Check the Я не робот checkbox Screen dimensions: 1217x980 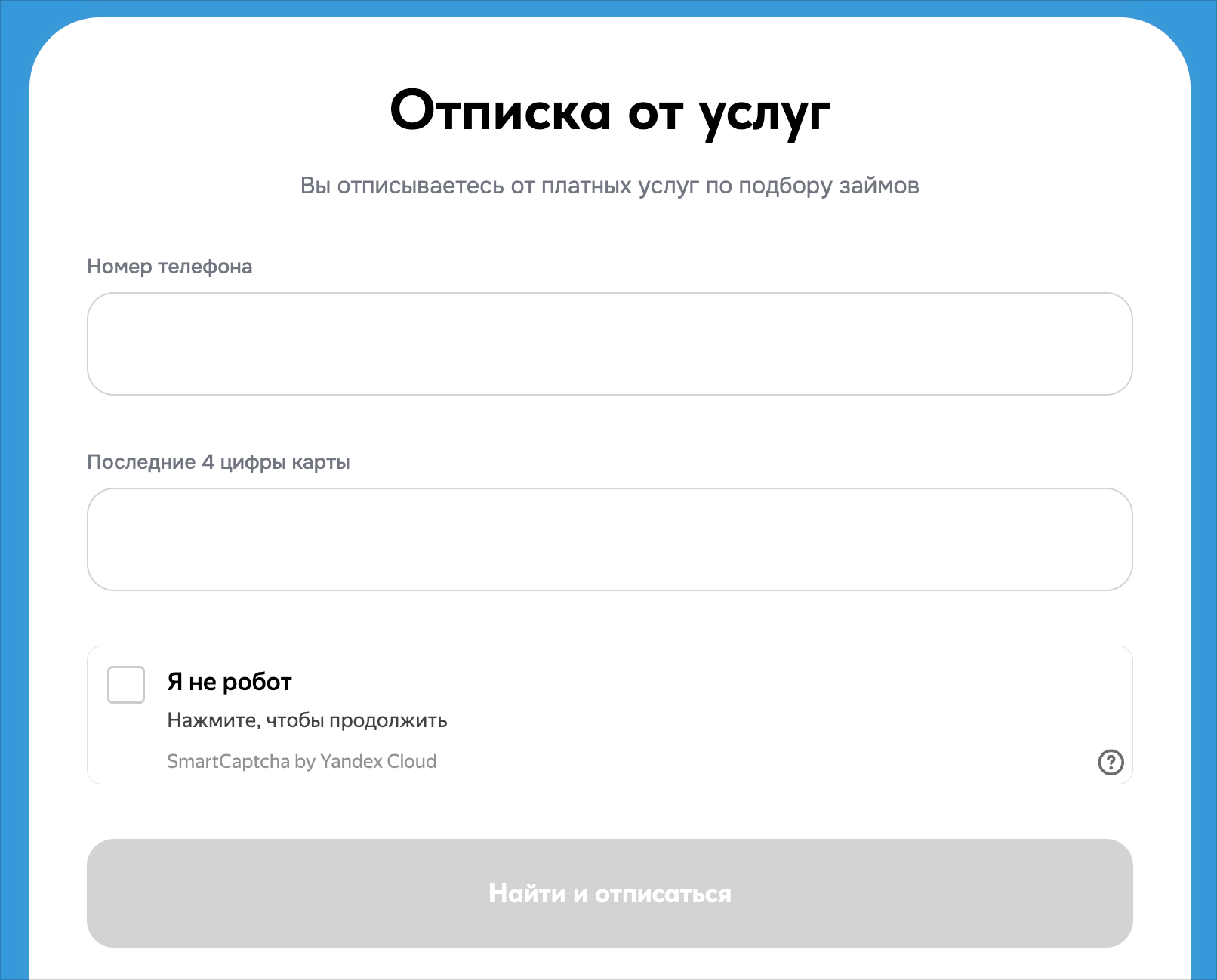coord(126,685)
